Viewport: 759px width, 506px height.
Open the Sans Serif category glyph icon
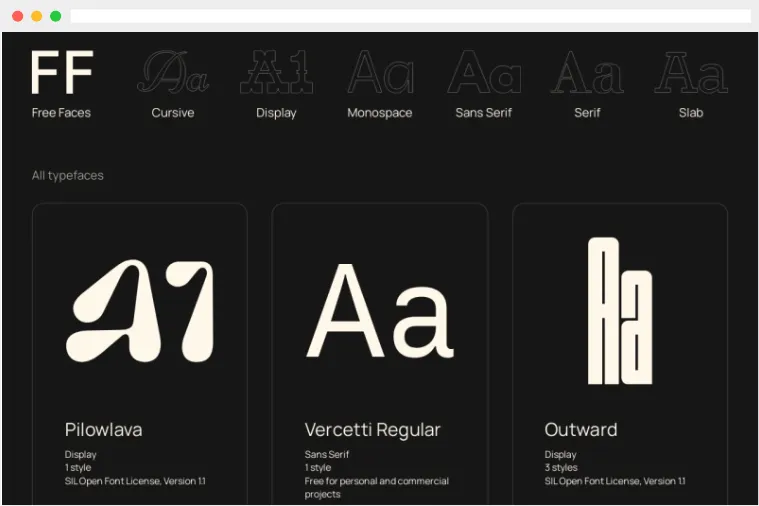pyautogui.click(x=484, y=72)
